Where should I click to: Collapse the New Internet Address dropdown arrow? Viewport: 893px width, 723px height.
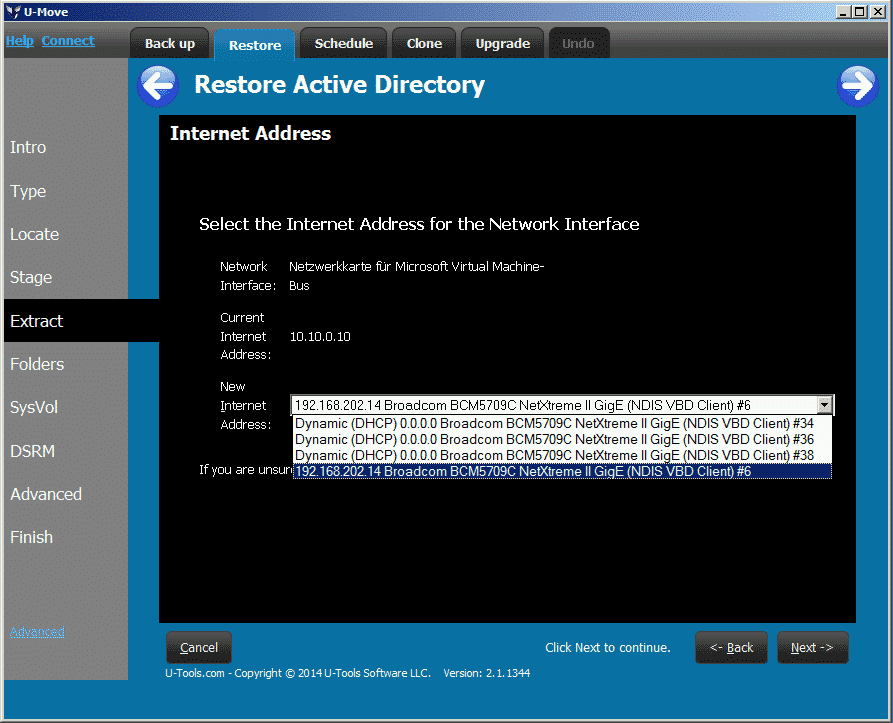[825, 405]
